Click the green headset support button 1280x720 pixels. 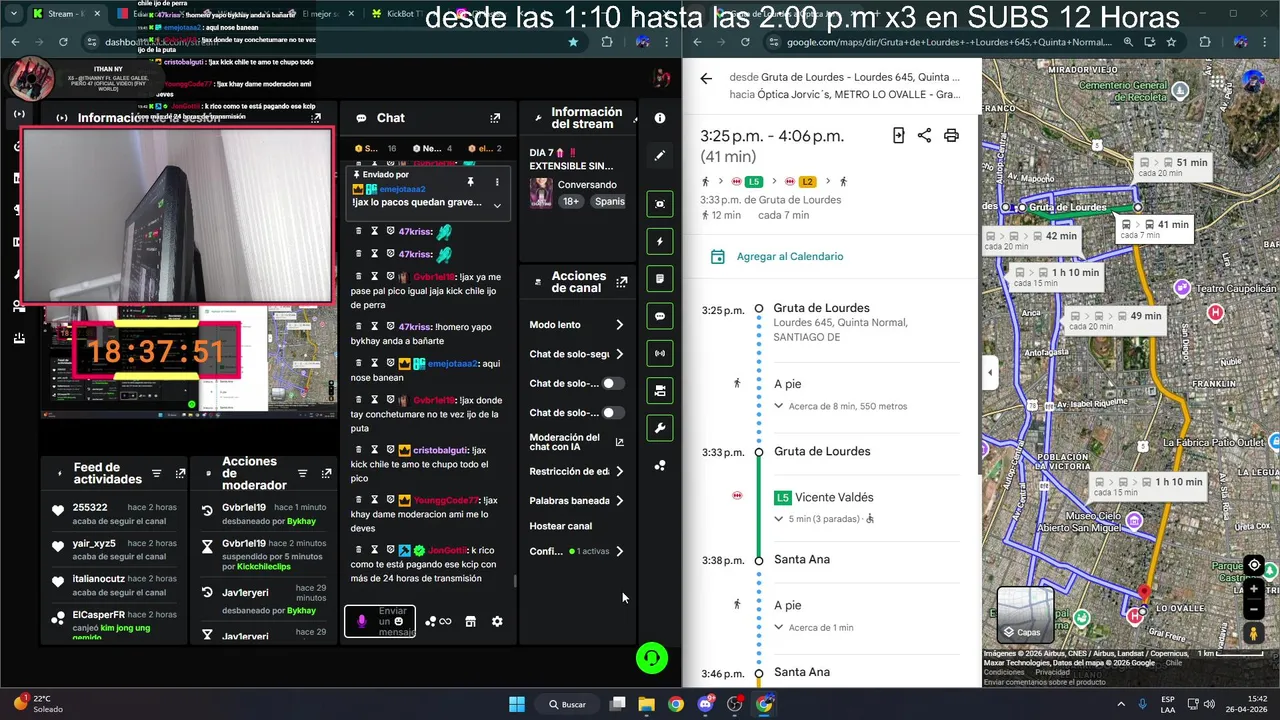tap(652, 657)
